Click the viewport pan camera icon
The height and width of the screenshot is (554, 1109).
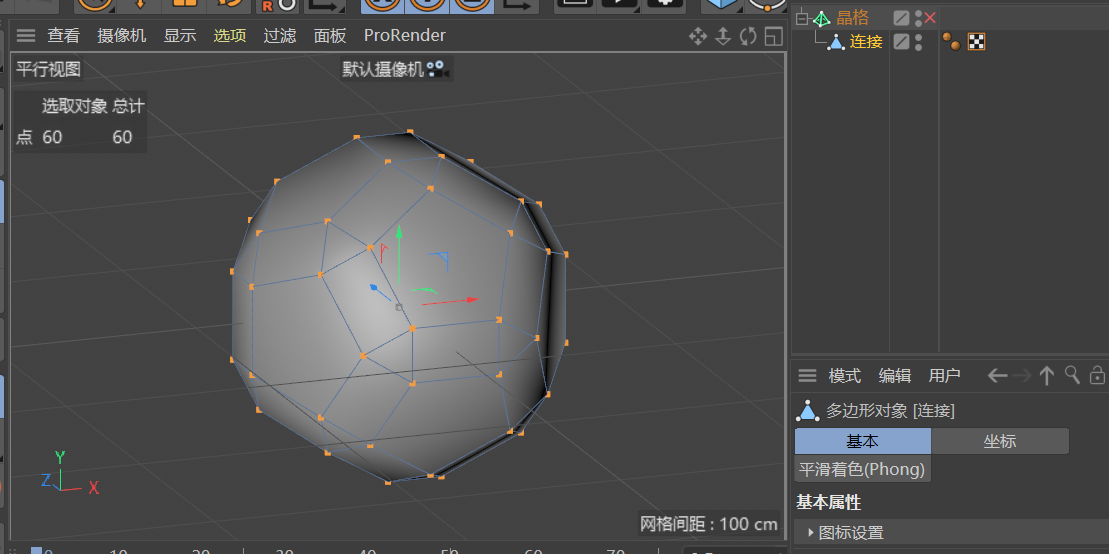pyautogui.click(x=698, y=36)
